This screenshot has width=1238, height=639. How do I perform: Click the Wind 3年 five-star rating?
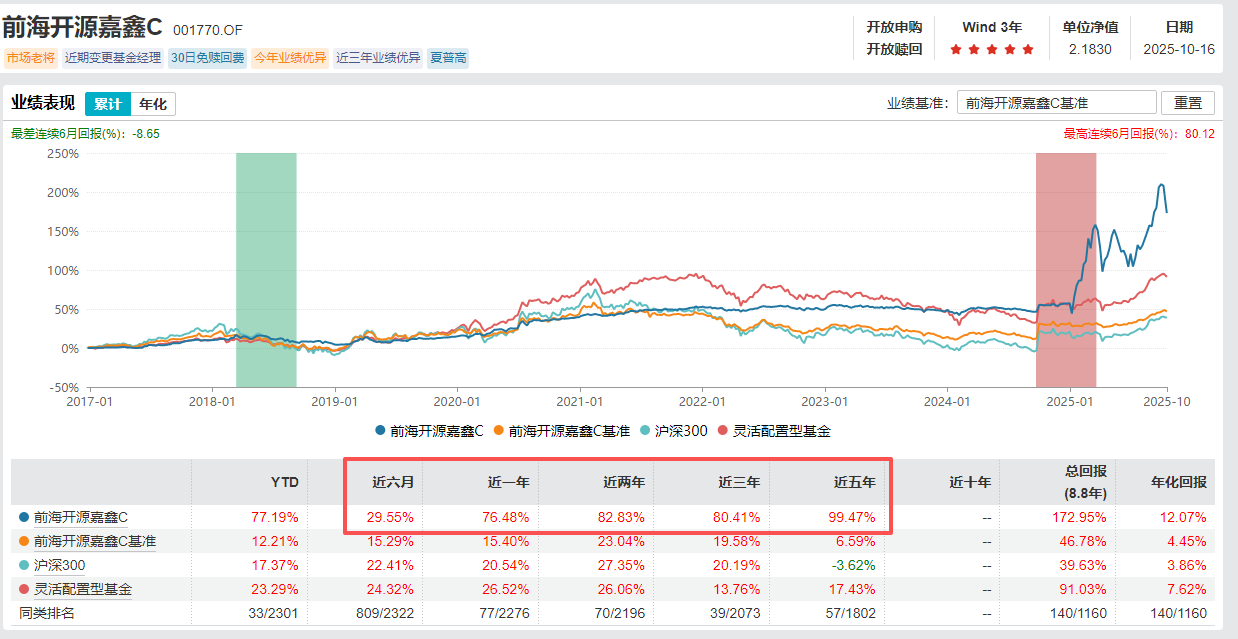click(x=991, y=49)
